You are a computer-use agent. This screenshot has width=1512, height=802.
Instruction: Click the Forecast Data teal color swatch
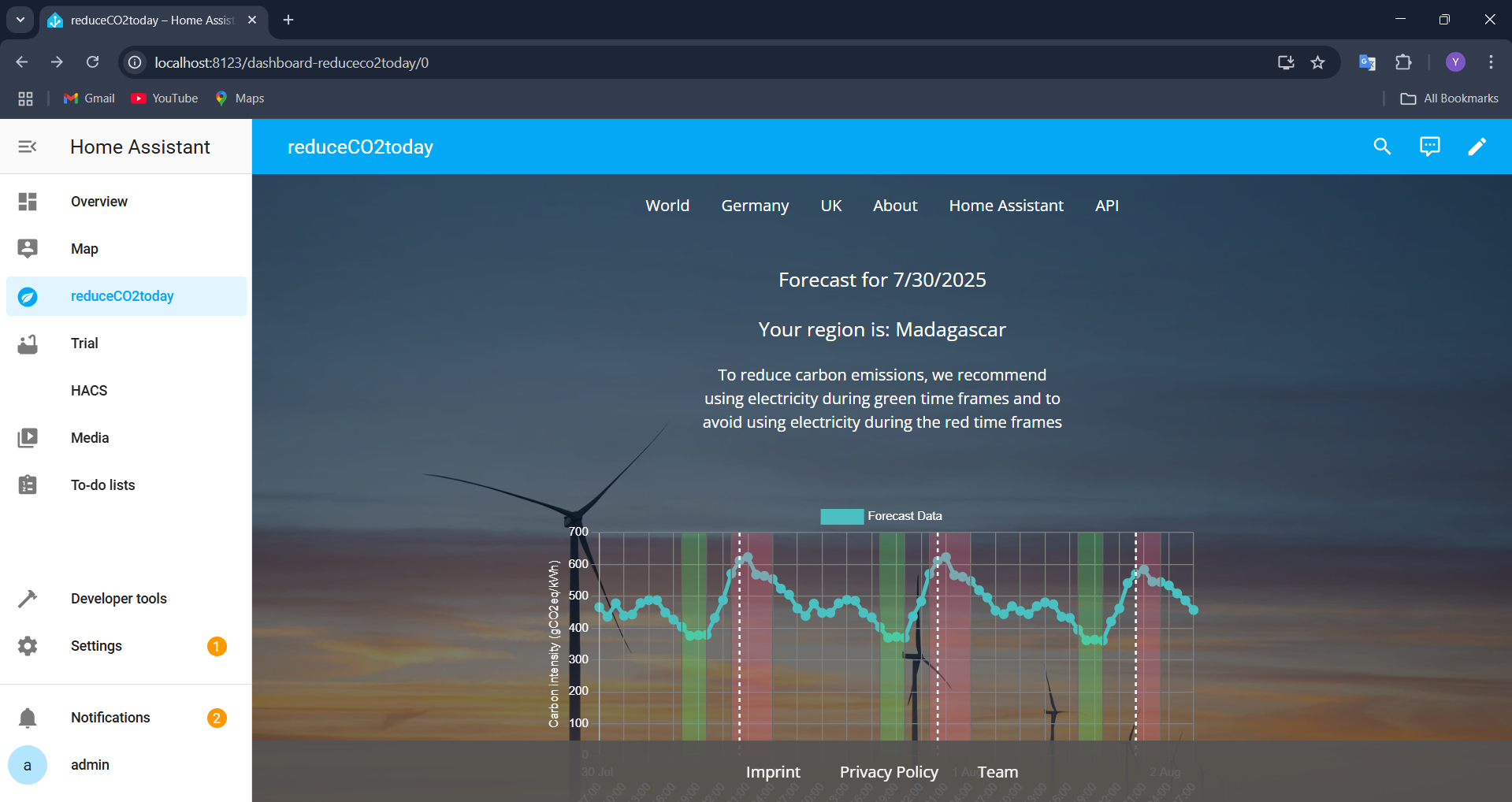(841, 516)
